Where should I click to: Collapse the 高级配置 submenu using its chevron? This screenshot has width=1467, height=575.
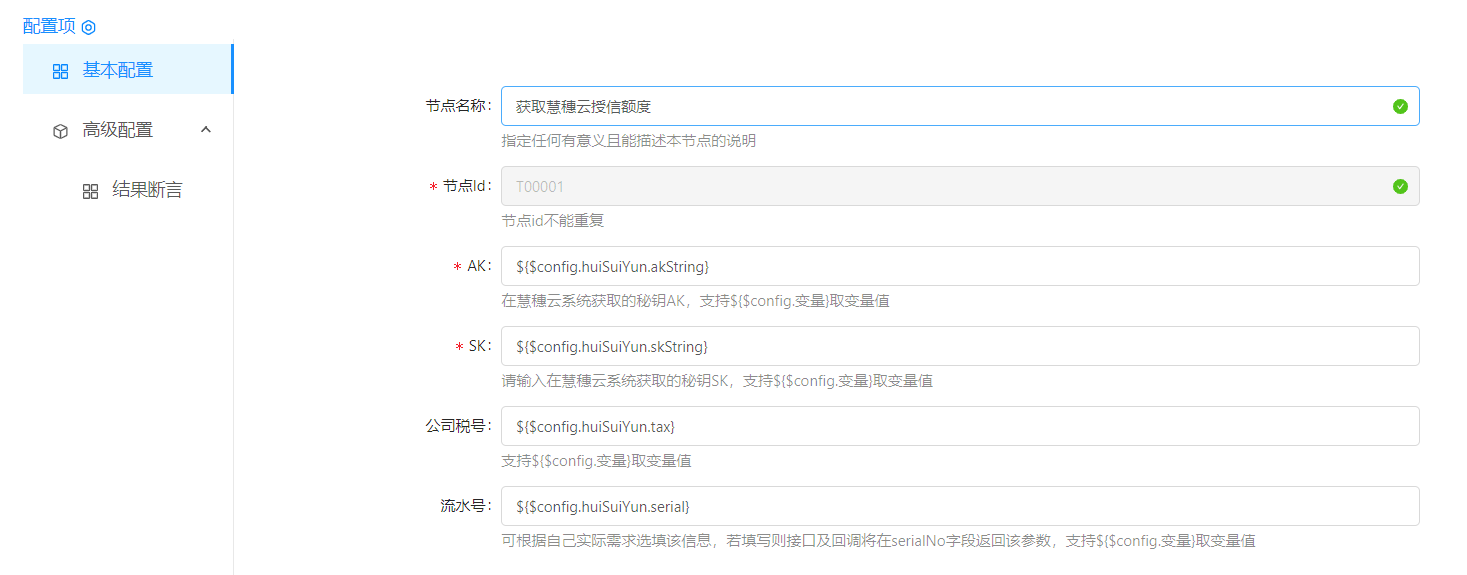[206, 129]
